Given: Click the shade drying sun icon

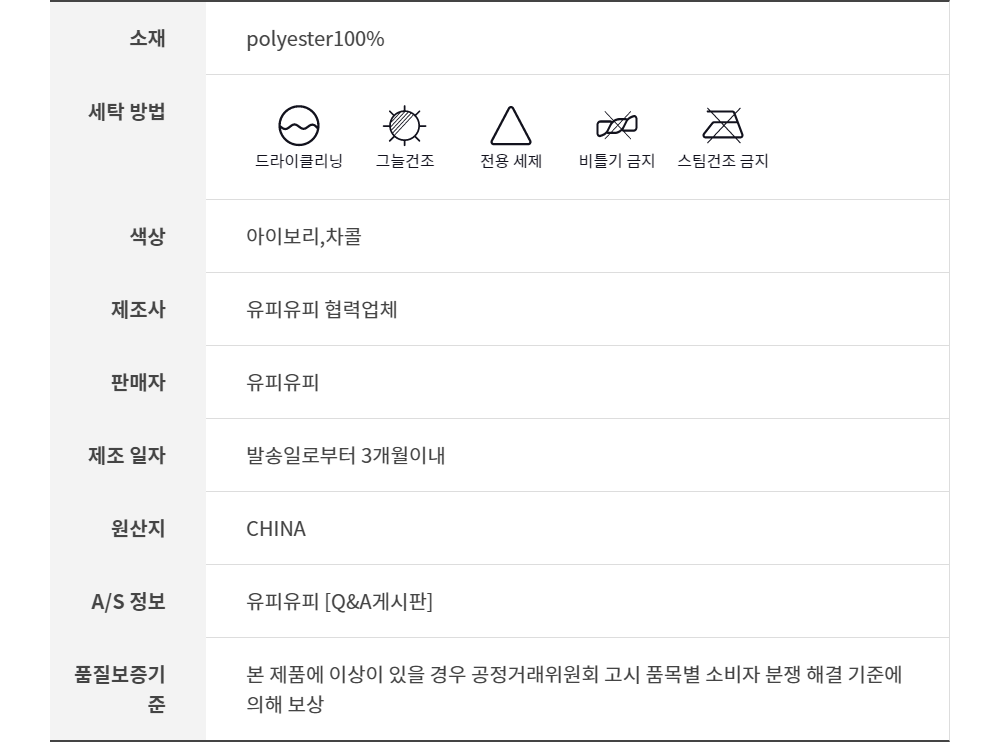Looking at the screenshot, I should coord(405,125).
